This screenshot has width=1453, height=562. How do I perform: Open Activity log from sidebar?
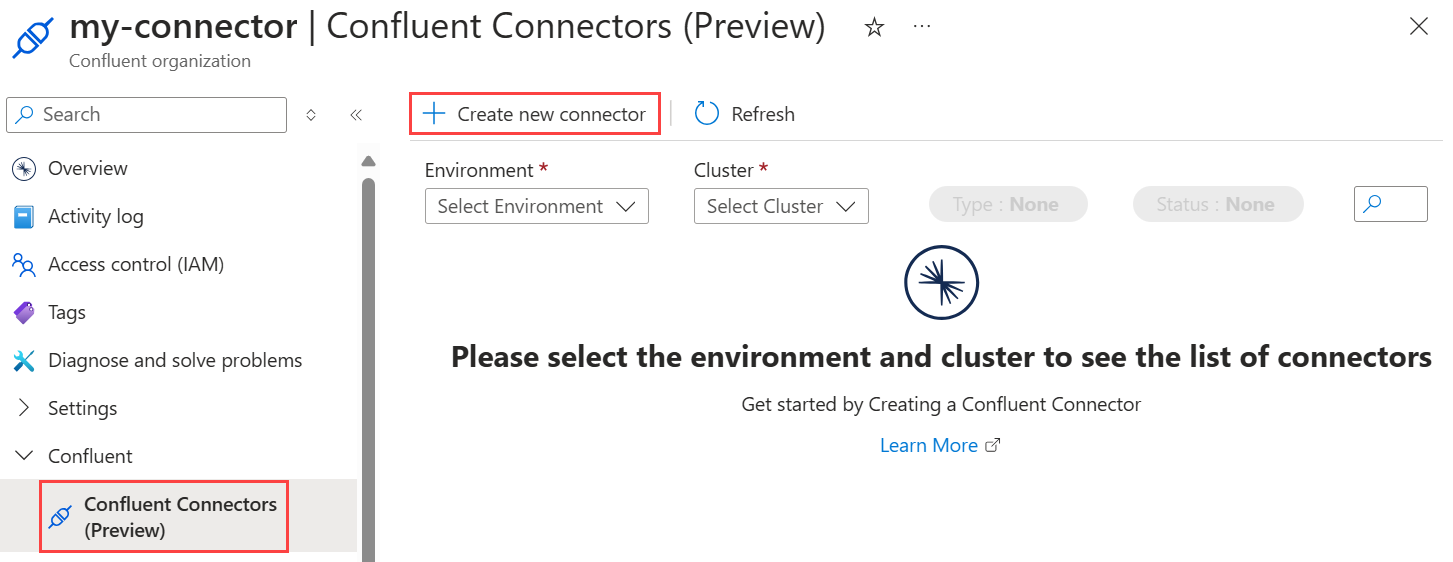click(96, 216)
